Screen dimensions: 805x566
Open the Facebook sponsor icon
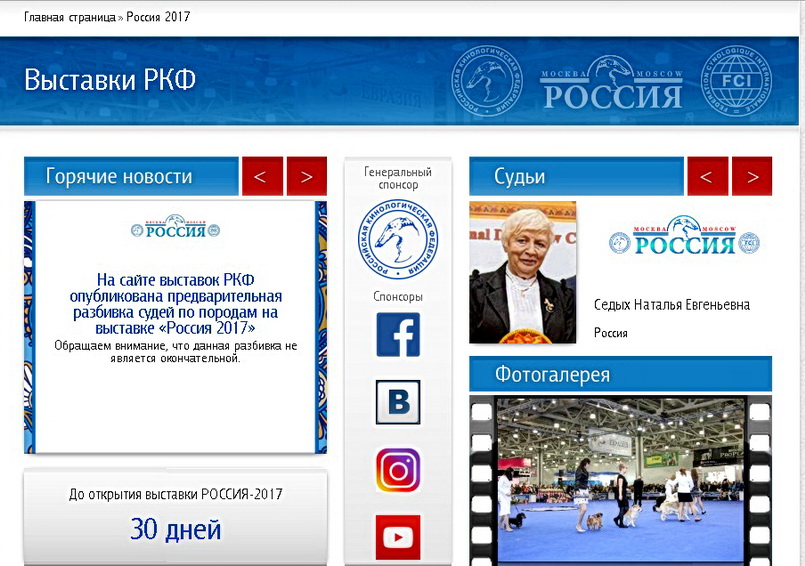(x=398, y=335)
